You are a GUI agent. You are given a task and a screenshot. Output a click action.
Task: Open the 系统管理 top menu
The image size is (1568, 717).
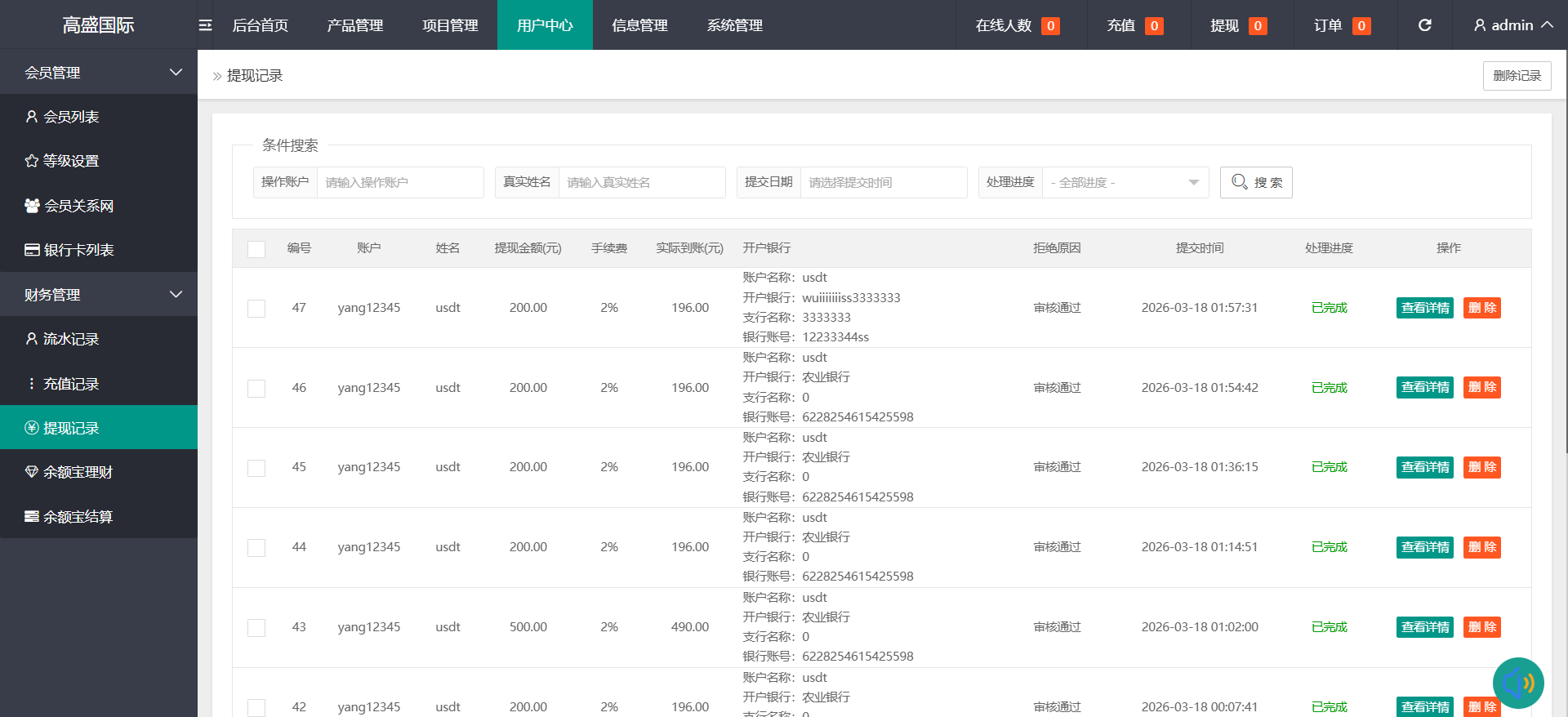tap(734, 25)
